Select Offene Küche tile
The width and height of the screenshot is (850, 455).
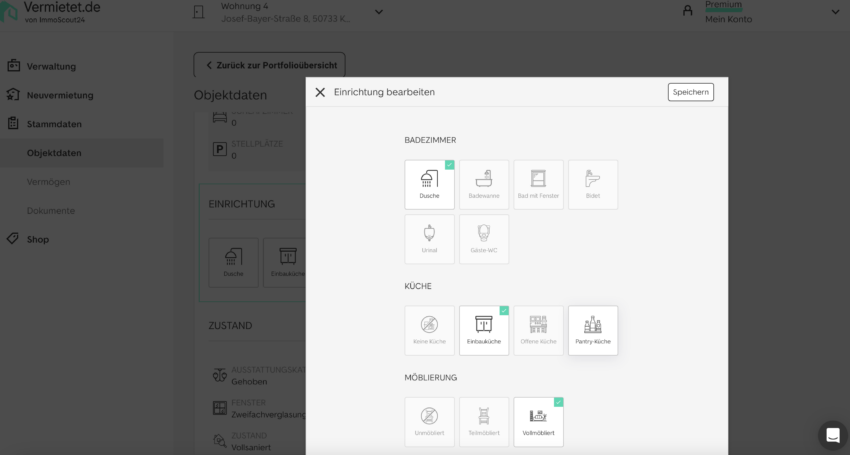point(538,330)
